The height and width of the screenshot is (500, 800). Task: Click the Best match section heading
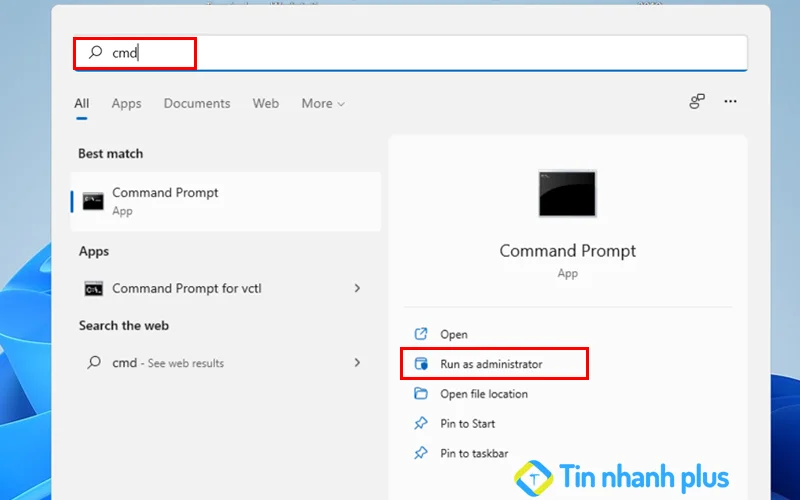coord(110,154)
